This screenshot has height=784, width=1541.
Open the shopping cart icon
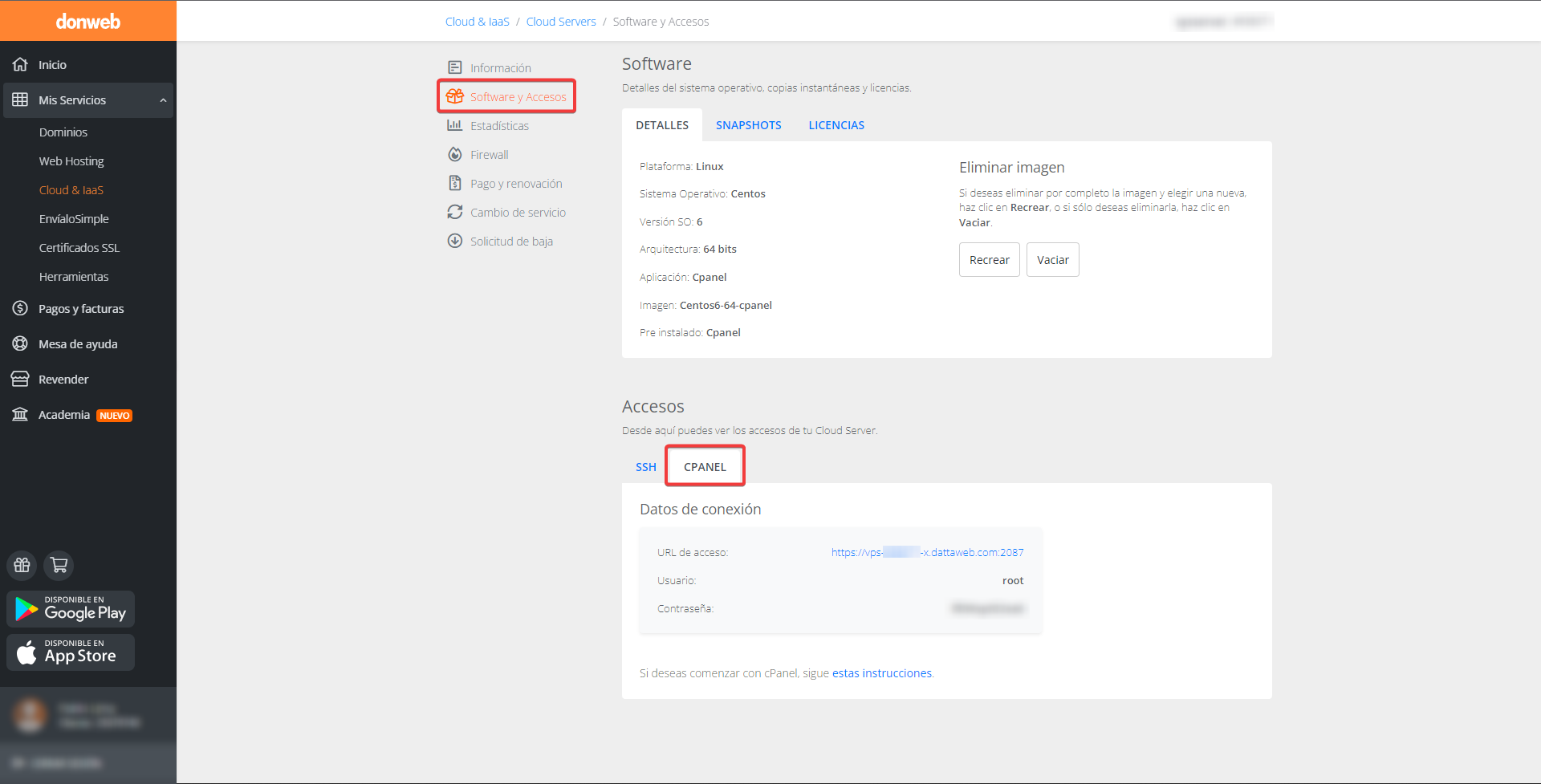[59, 565]
